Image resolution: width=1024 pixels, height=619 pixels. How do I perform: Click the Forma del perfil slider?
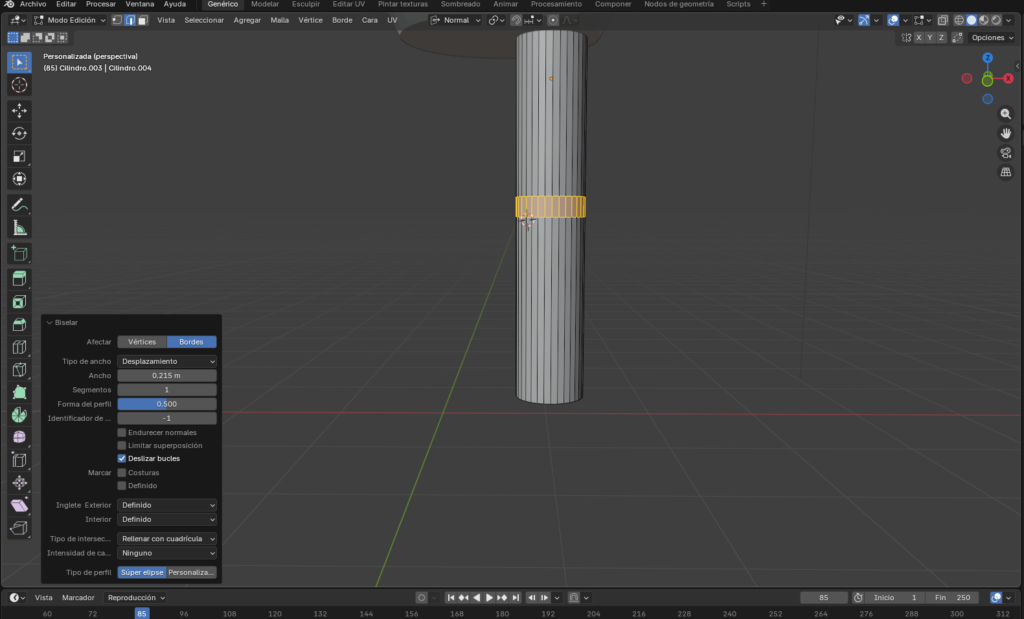167,404
